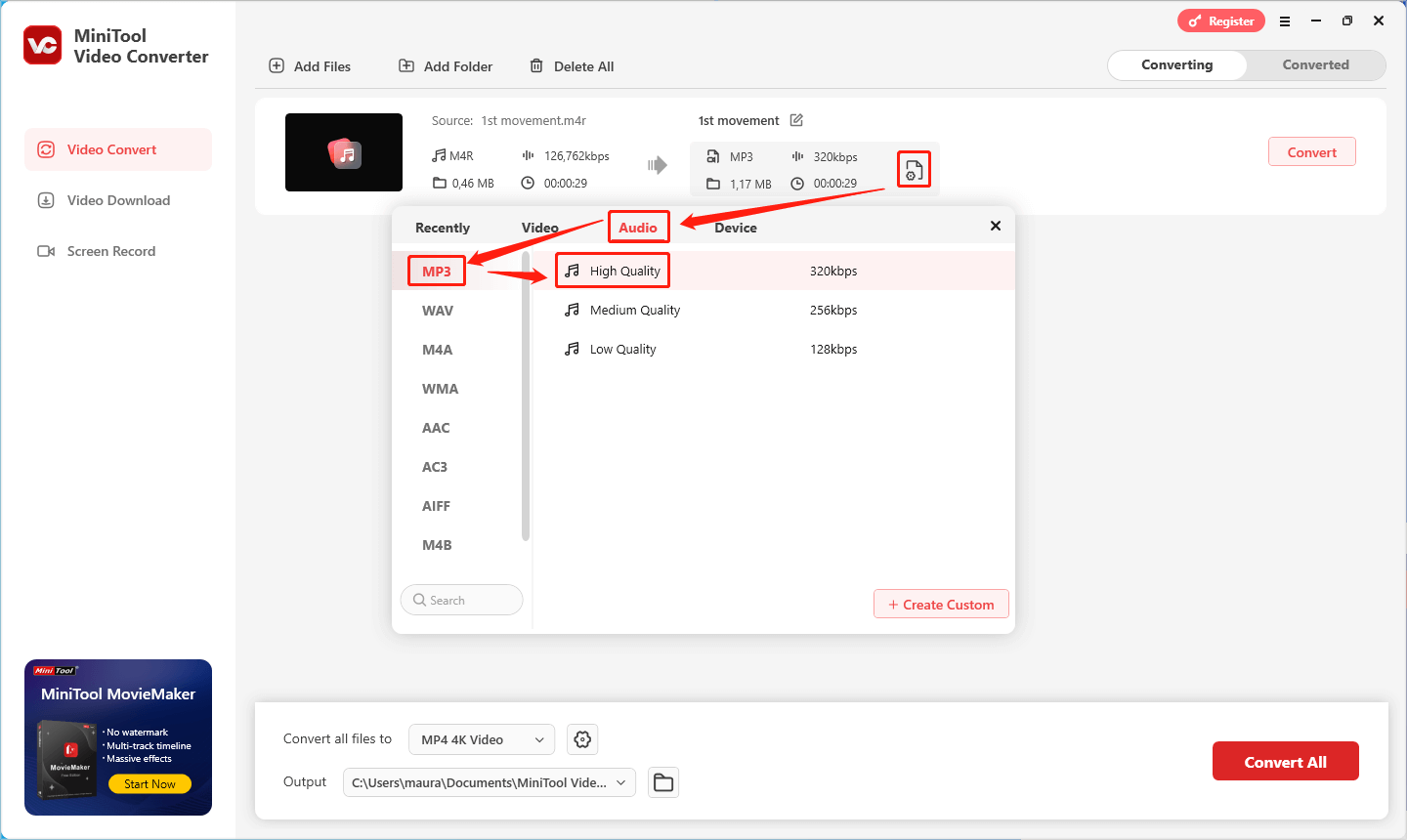Open the gear settings next to MP4 4K Video
The height and width of the screenshot is (840, 1407).
pyautogui.click(x=582, y=739)
